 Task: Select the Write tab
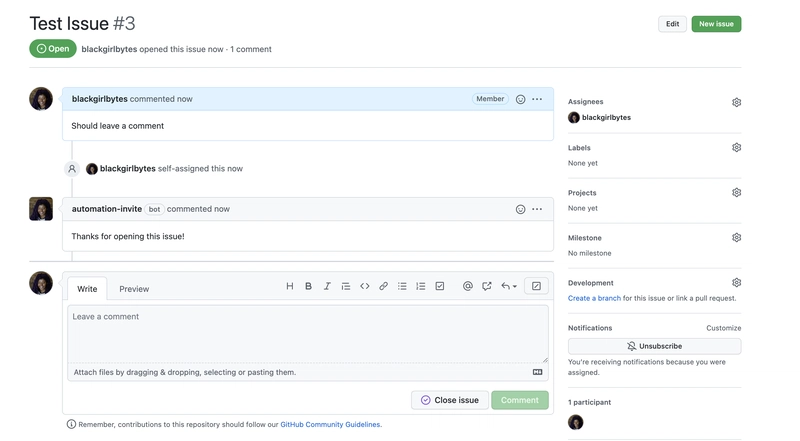click(87, 289)
